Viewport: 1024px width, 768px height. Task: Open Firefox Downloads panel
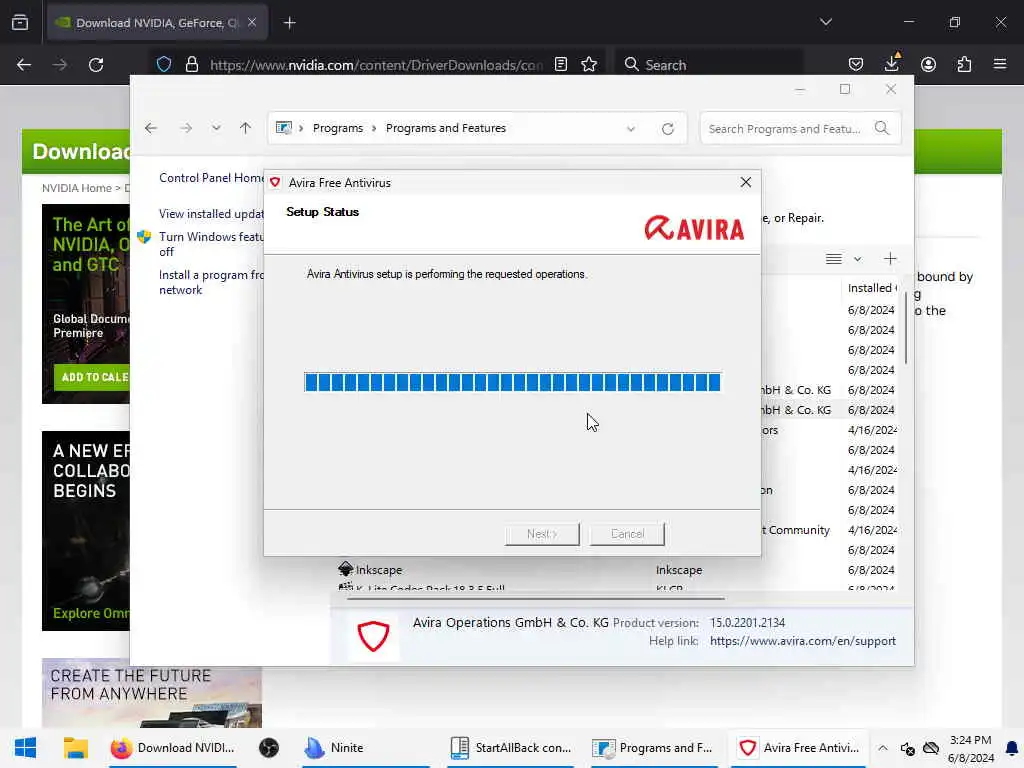point(891,63)
